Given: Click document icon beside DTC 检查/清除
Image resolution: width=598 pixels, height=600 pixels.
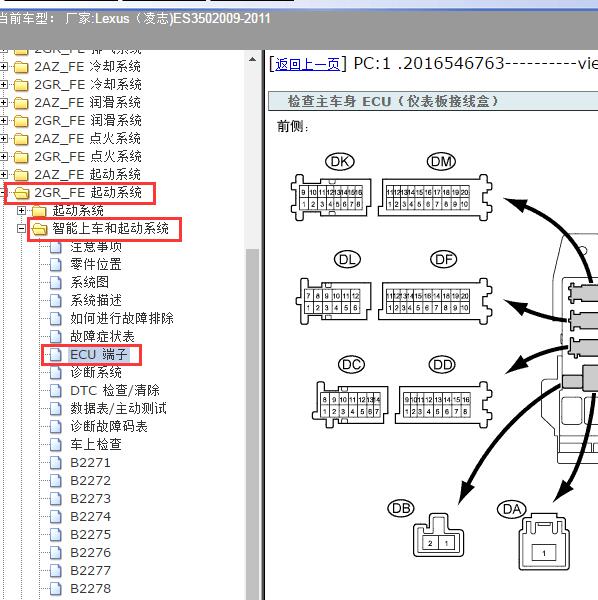Looking at the screenshot, I should pyautogui.click(x=56, y=391).
